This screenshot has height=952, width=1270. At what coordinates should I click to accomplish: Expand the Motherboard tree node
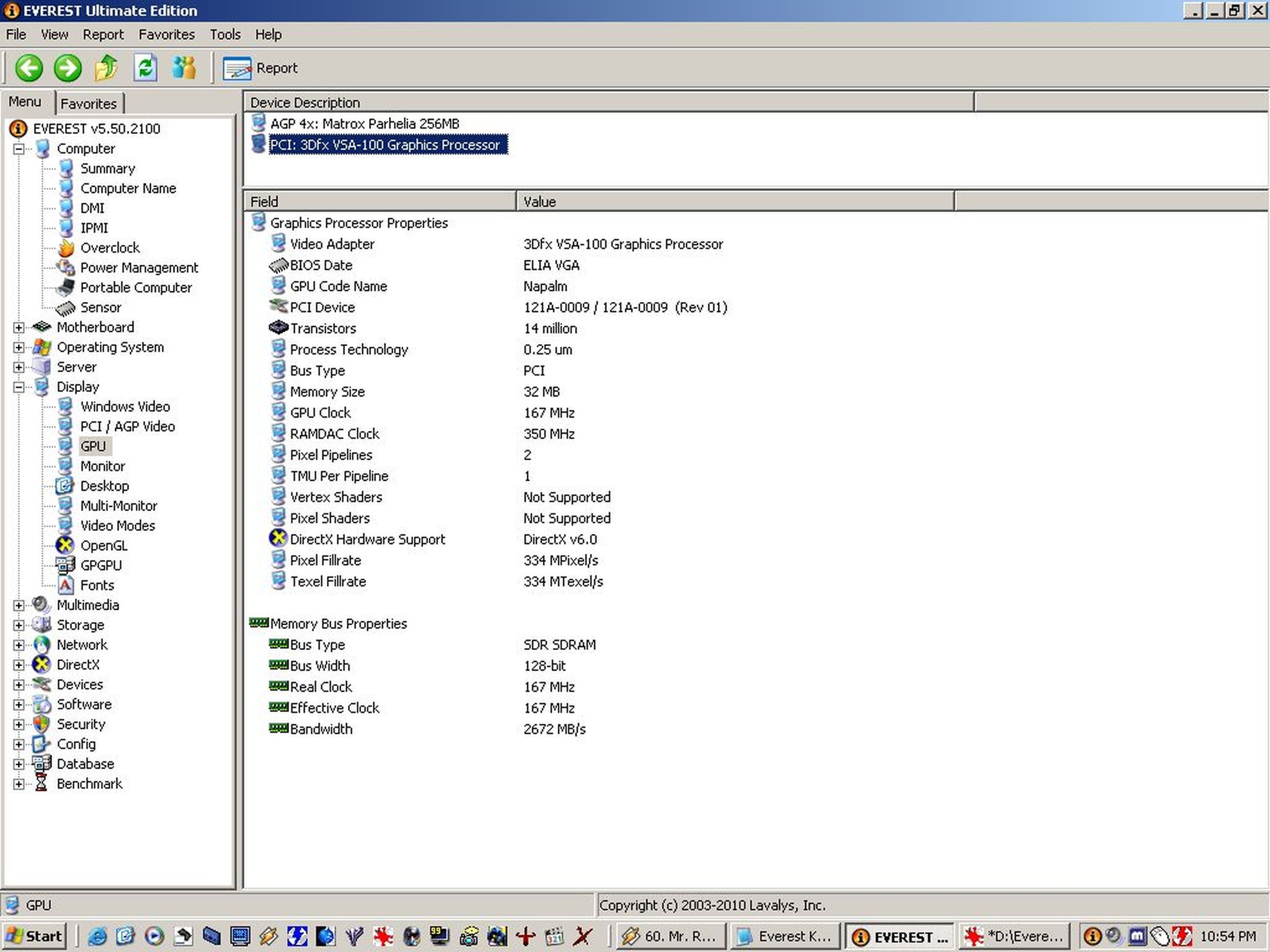pyautogui.click(x=19, y=328)
